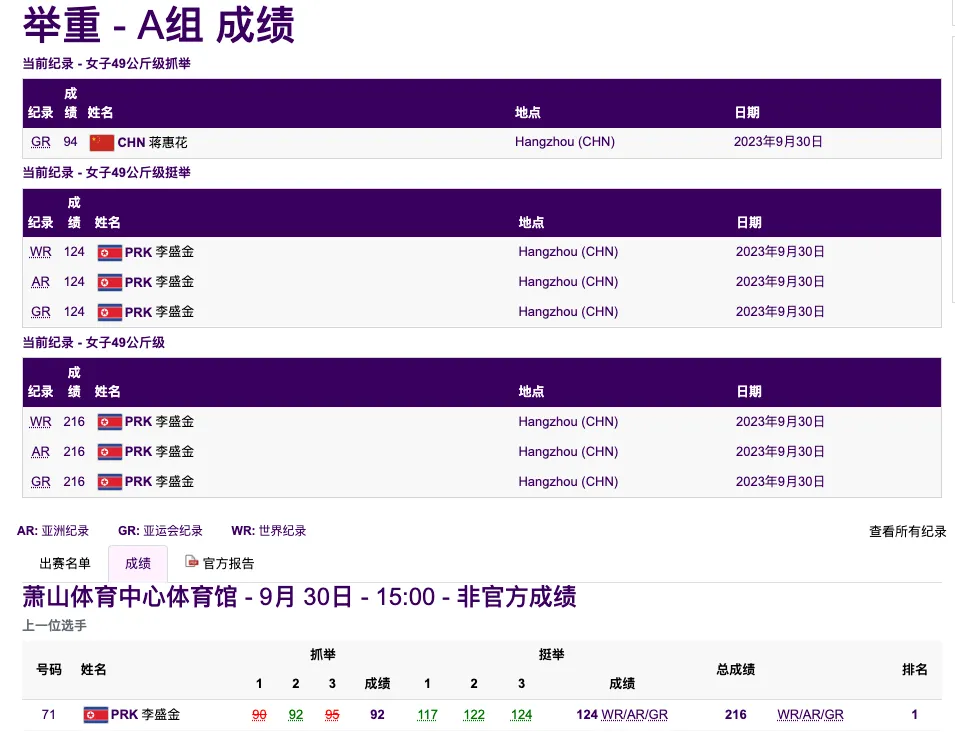955x732 pixels.
Task: Click the document icon beside 官方报告
Action: (x=192, y=562)
